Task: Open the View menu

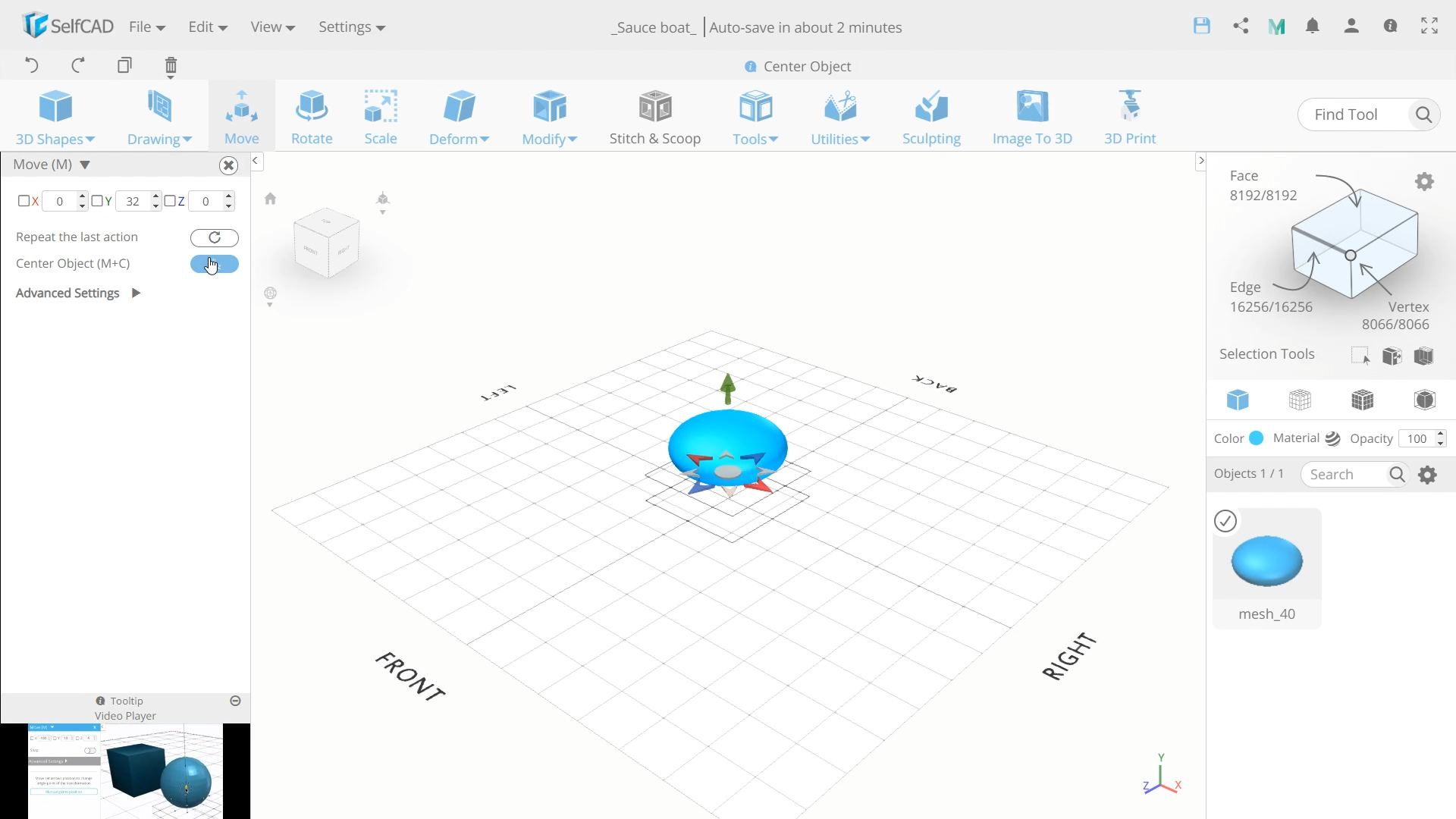Action: [x=273, y=27]
